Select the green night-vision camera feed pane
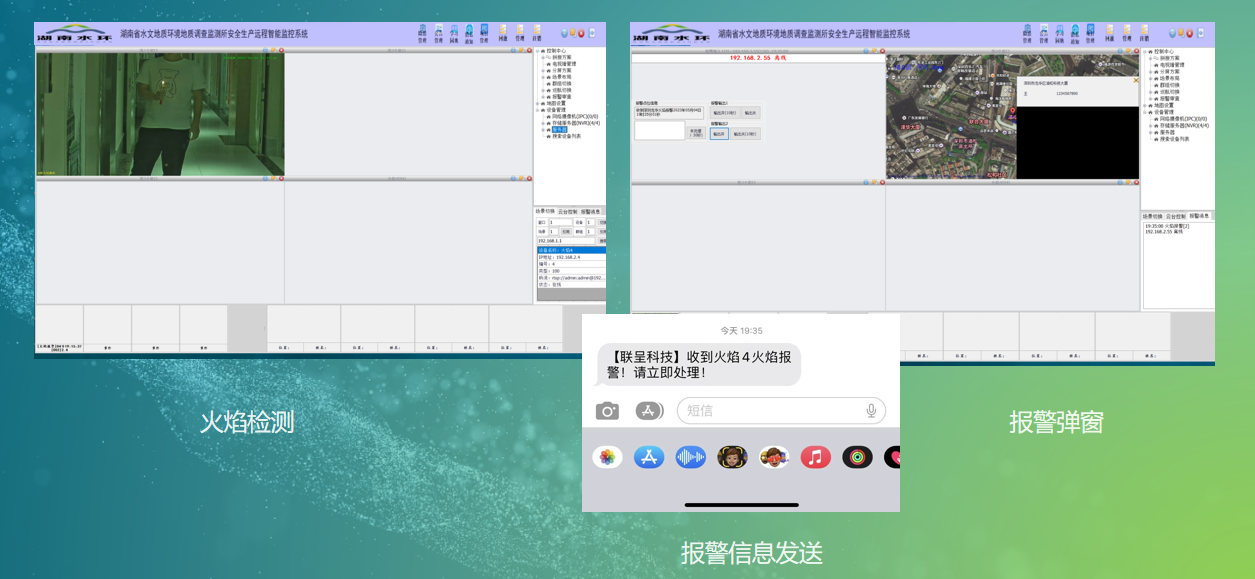This screenshot has width=1255, height=579. pos(160,114)
